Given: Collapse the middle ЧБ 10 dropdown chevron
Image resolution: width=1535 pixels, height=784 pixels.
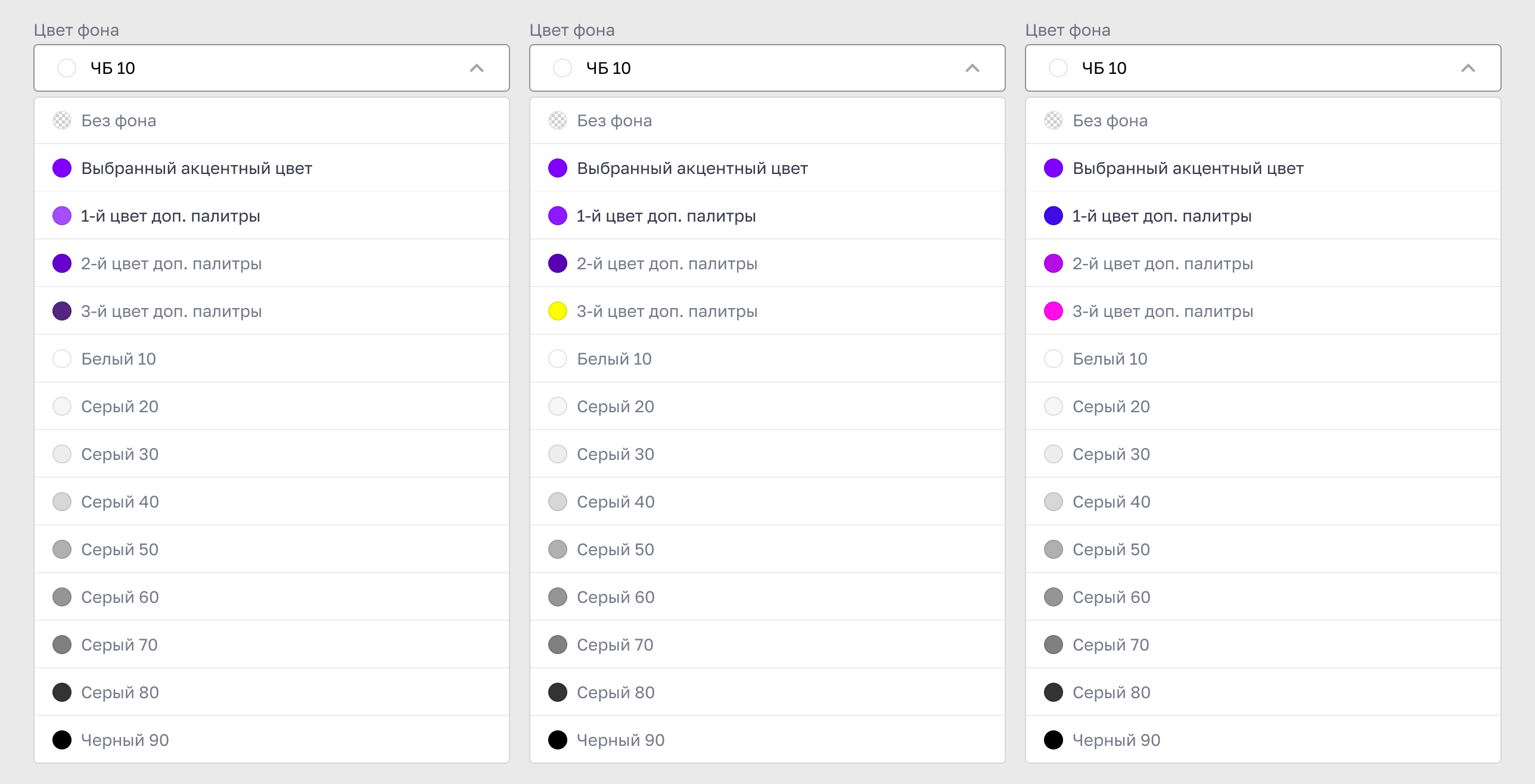Looking at the screenshot, I should point(972,68).
